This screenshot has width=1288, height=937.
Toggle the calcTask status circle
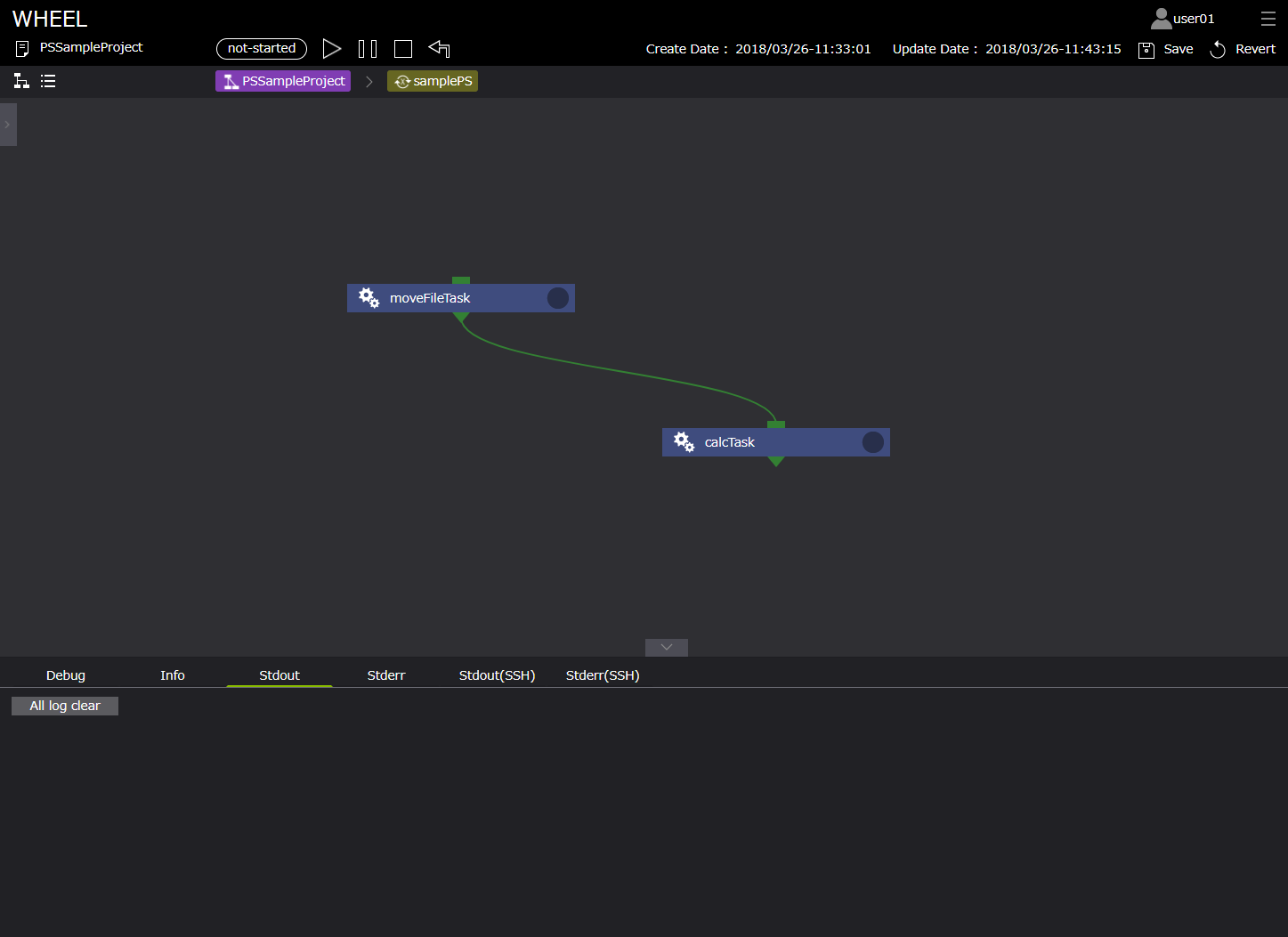[x=873, y=442]
